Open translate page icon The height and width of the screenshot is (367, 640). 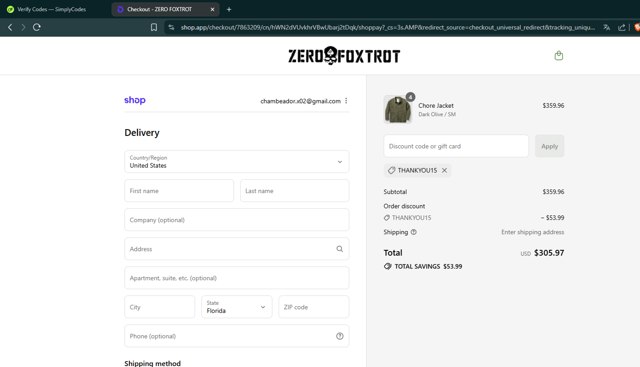(607, 27)
